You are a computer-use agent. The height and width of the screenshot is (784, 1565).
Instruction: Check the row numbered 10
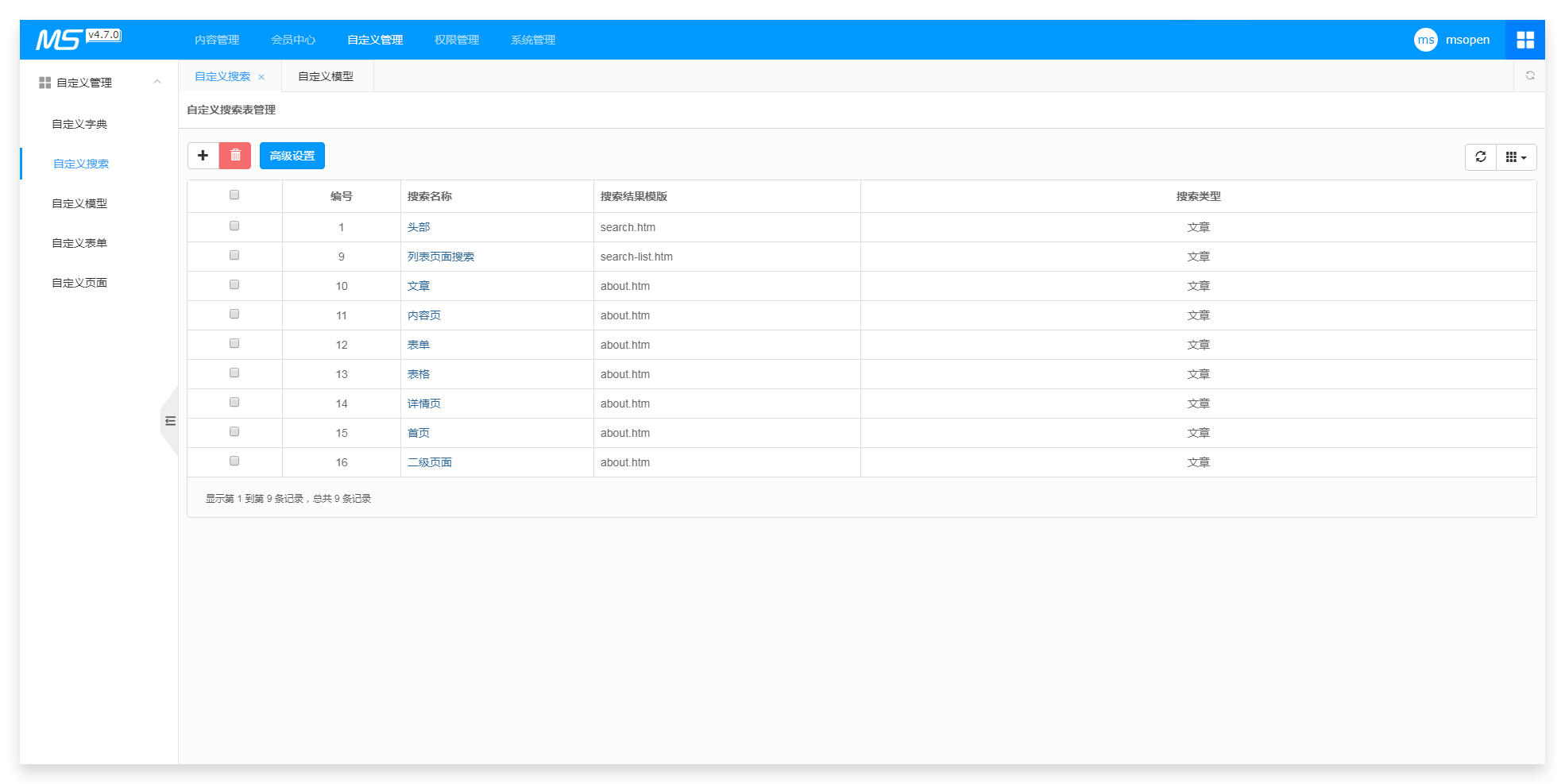234,284
